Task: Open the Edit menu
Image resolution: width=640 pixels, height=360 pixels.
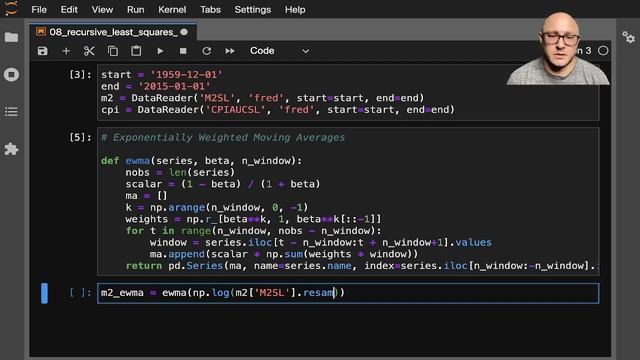Action: (x=69, y=9)
